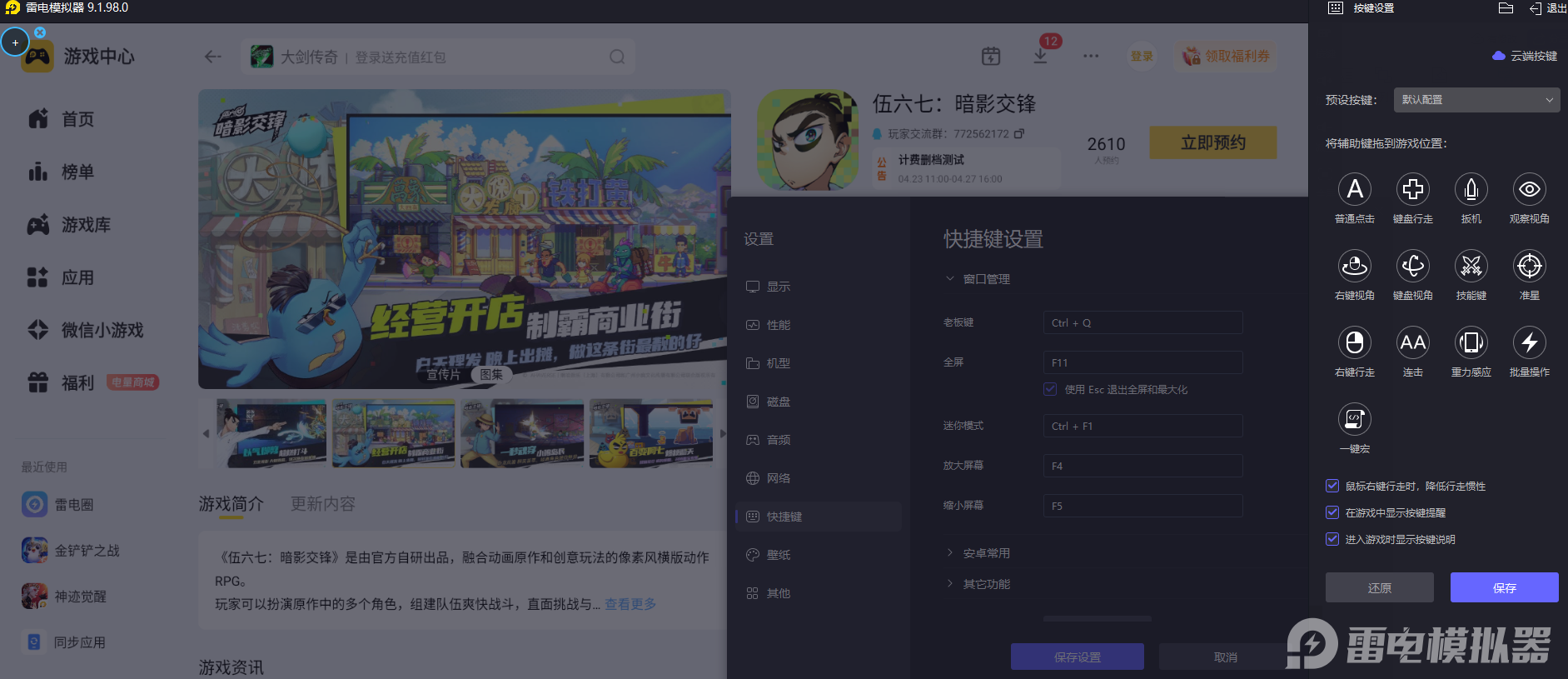The image size is (1568, 679).
Task: Toggle 鼠标右键行走时，降低行走惯性 checkbox
Action: [1332, 486]
